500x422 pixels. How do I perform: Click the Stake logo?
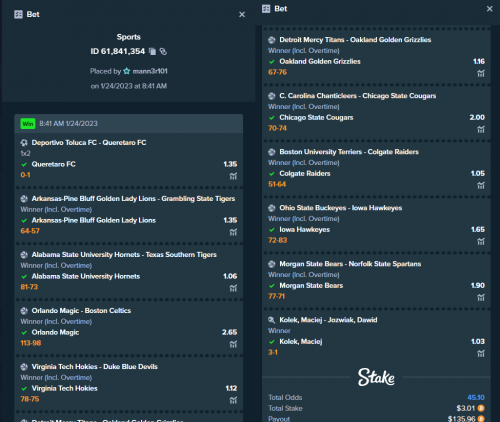pos(376,377)
